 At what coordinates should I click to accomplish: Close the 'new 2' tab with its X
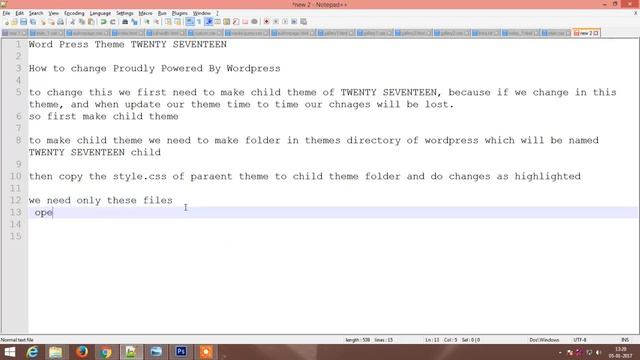[596, 33]
